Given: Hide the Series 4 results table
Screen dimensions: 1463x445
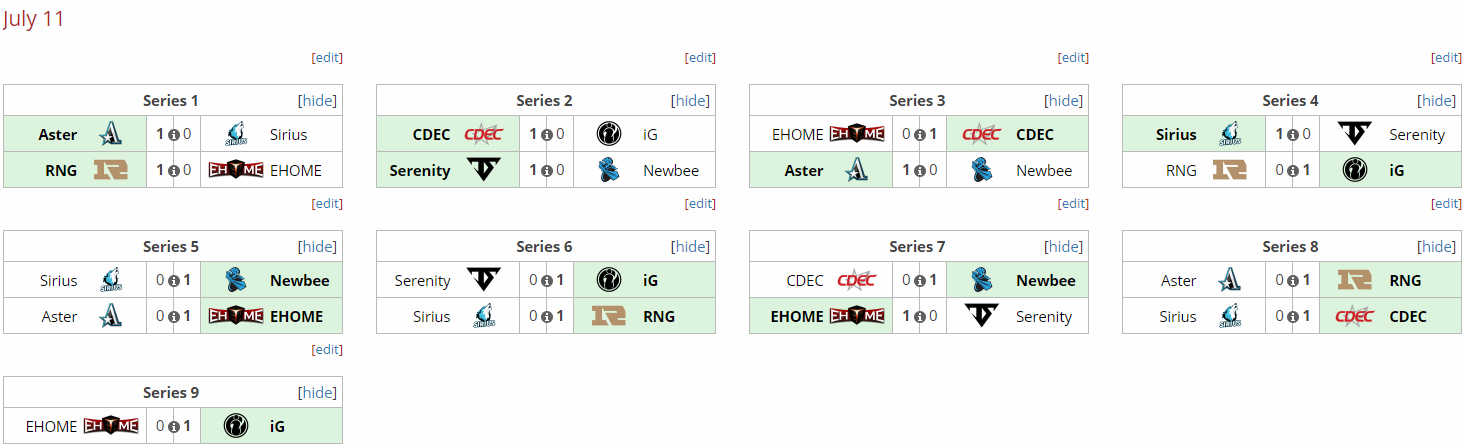Looking at the screenshot, I should click(1437, 100).
